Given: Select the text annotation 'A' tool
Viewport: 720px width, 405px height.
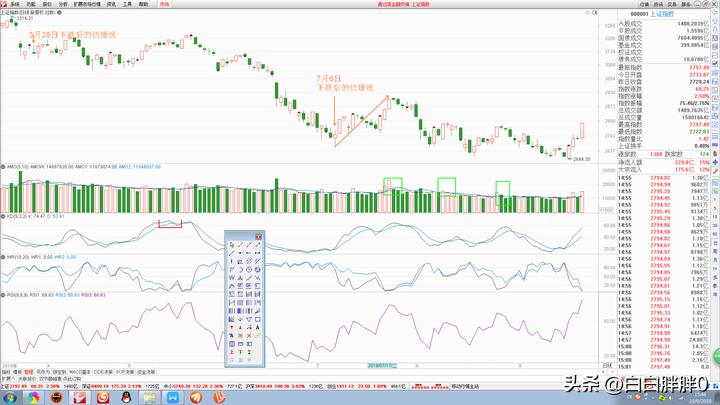Looking at the screenshot, I should pyautogui.click(x=258, y=326).
